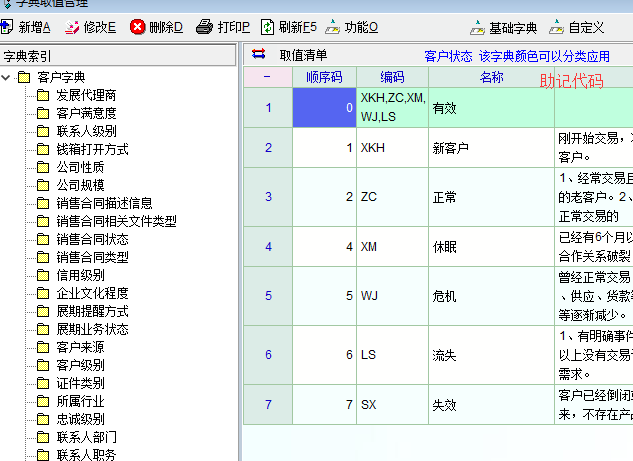
Task: Open the 销售合同状态 tree item
Action: tap(92, 239)
